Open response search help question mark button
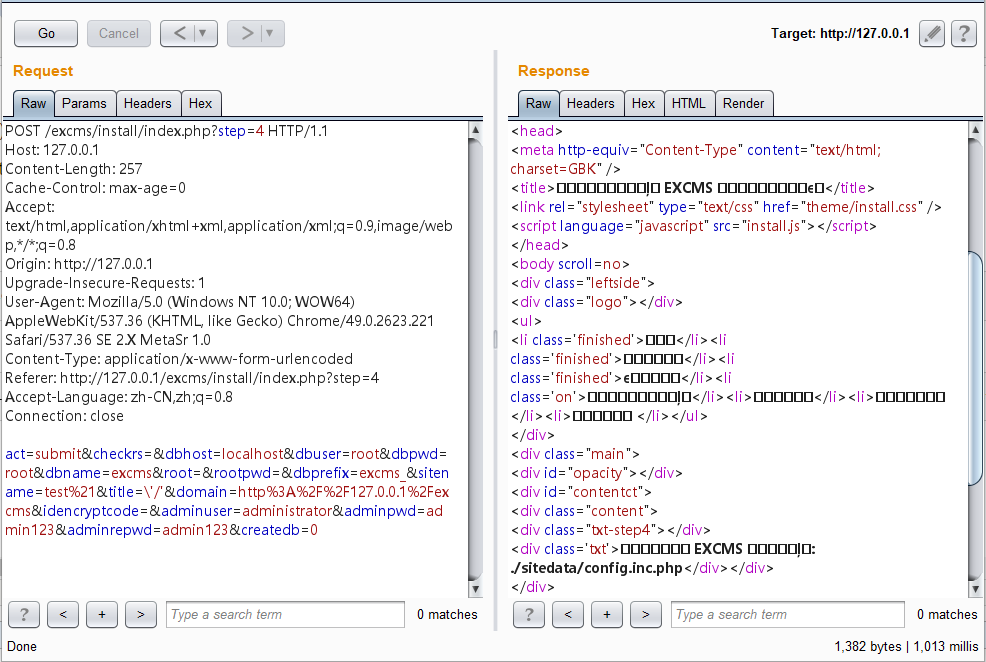 tap(529, 614)
